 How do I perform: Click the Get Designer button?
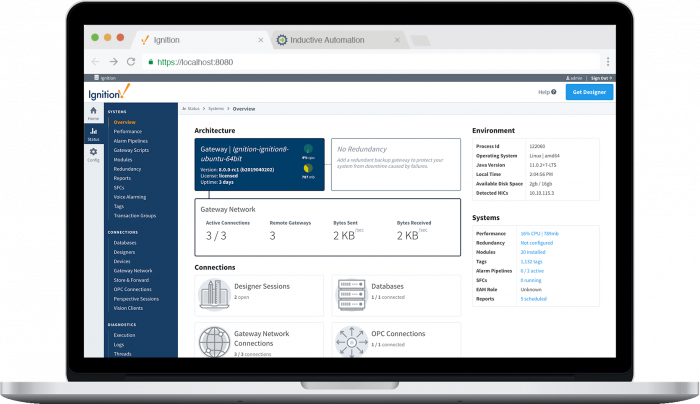point(589,92)
